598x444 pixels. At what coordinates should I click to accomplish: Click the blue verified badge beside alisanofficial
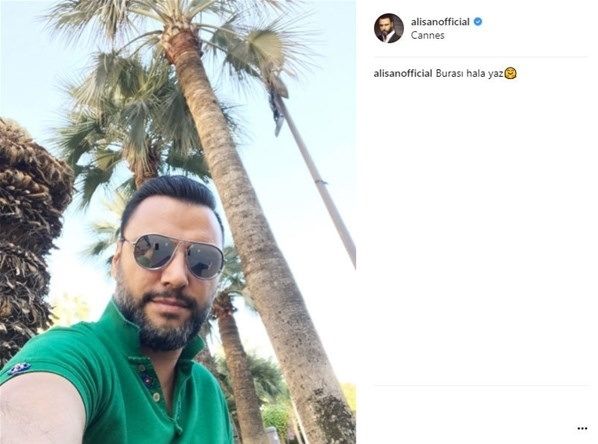click(478, 22)
